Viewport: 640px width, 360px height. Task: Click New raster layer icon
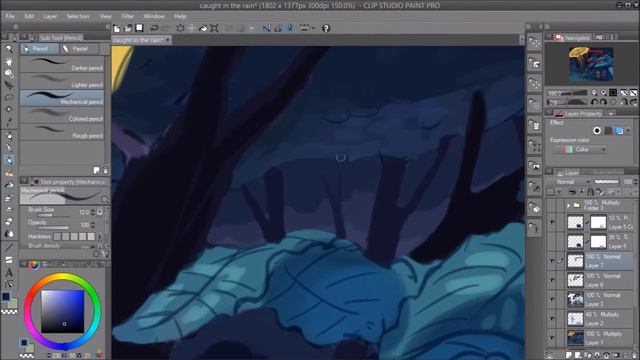coord(569,355)
